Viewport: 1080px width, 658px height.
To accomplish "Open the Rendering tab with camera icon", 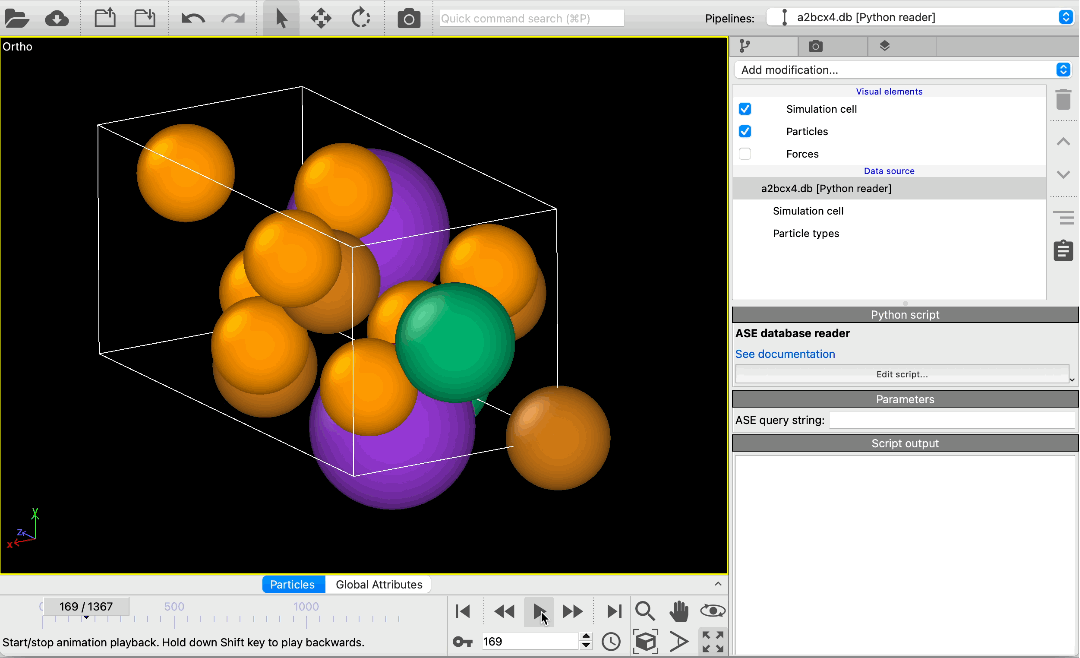I will 816,46.
